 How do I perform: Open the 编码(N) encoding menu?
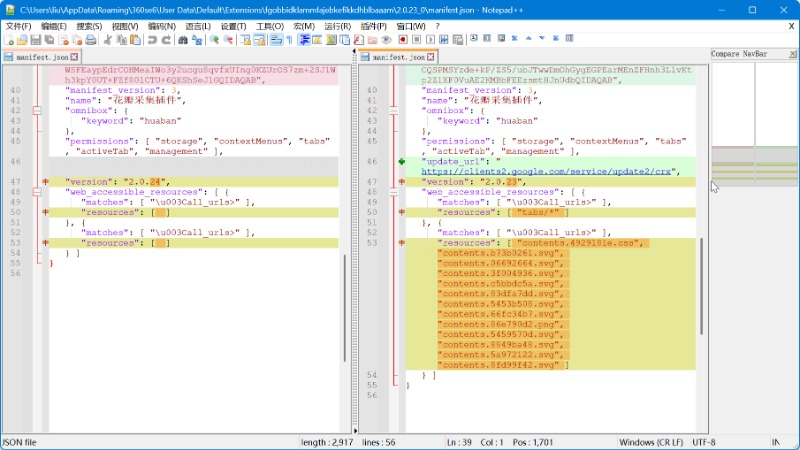161,26
